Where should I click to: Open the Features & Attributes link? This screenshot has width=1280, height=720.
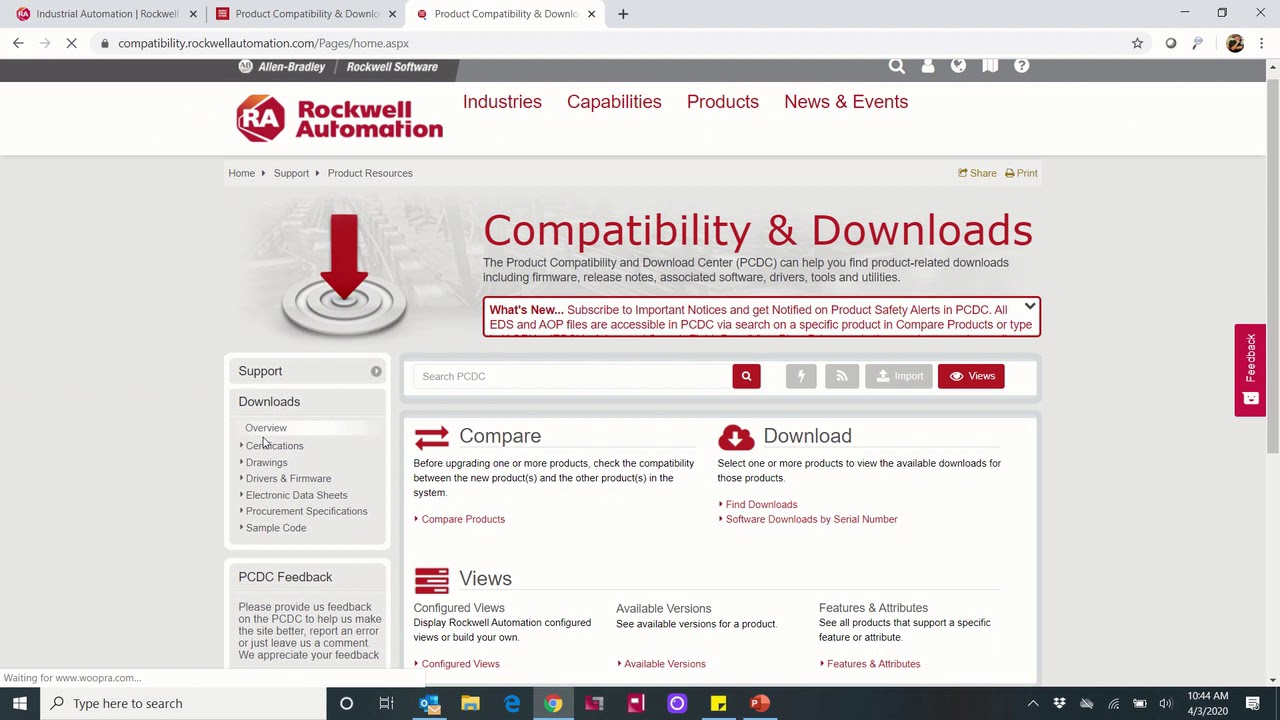(873, 664)
